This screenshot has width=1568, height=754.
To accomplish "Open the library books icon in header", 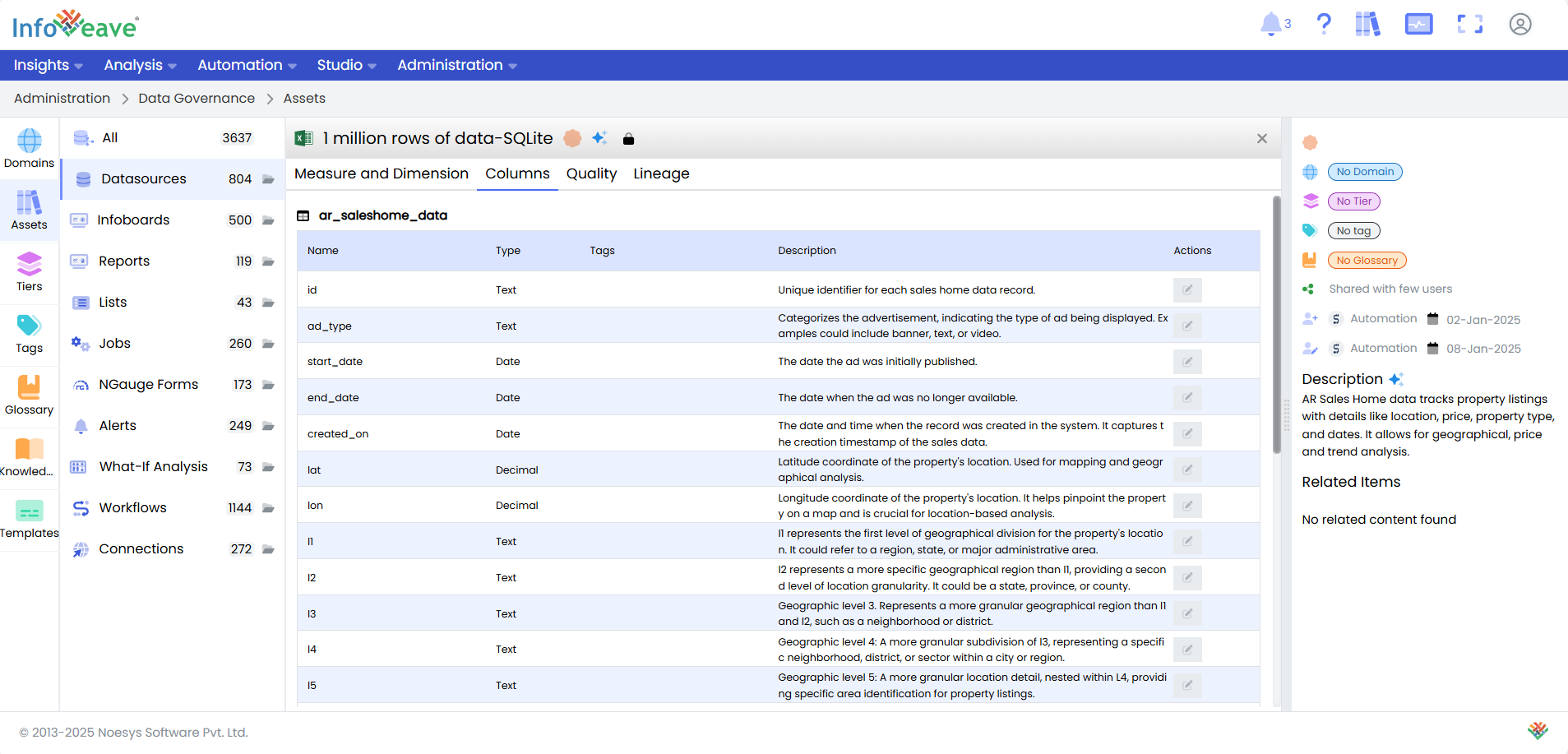I will (x=1368, y=24).
